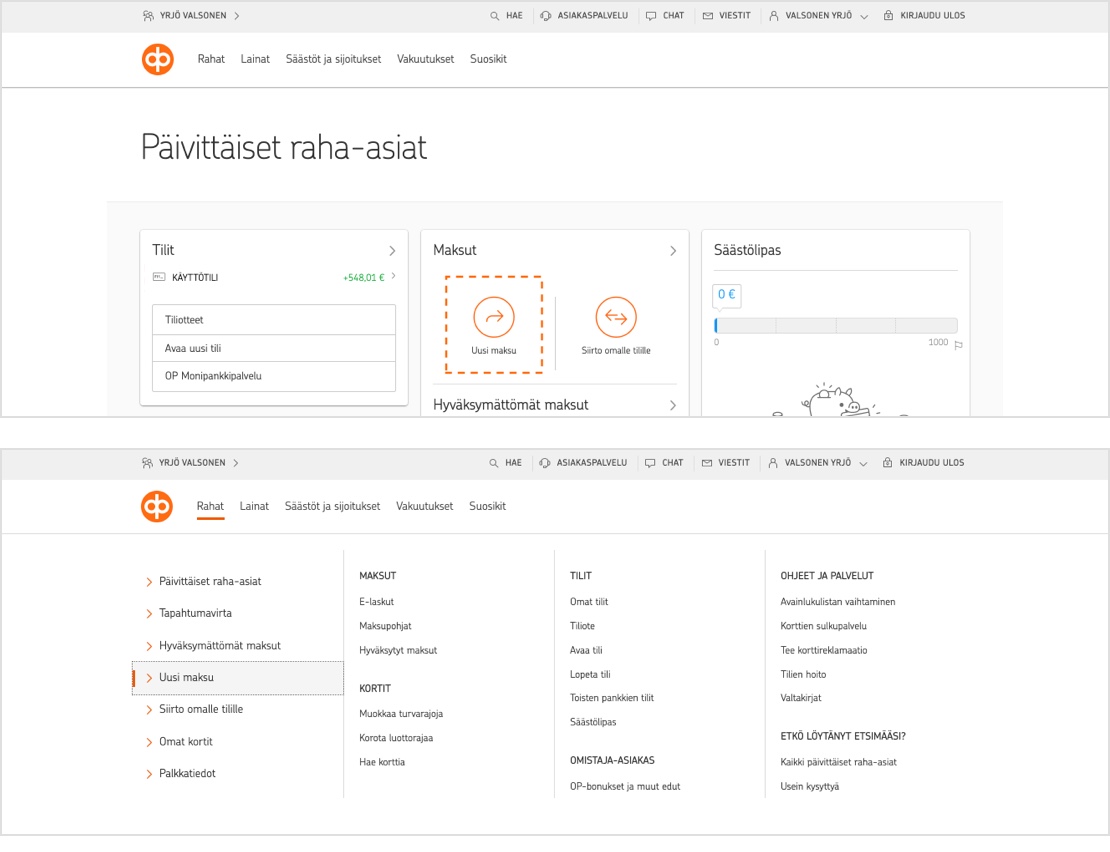Click the OP logo beside the underlined Rahat tab
Screen dimensions: 1110x852
(x=157, y=506)
